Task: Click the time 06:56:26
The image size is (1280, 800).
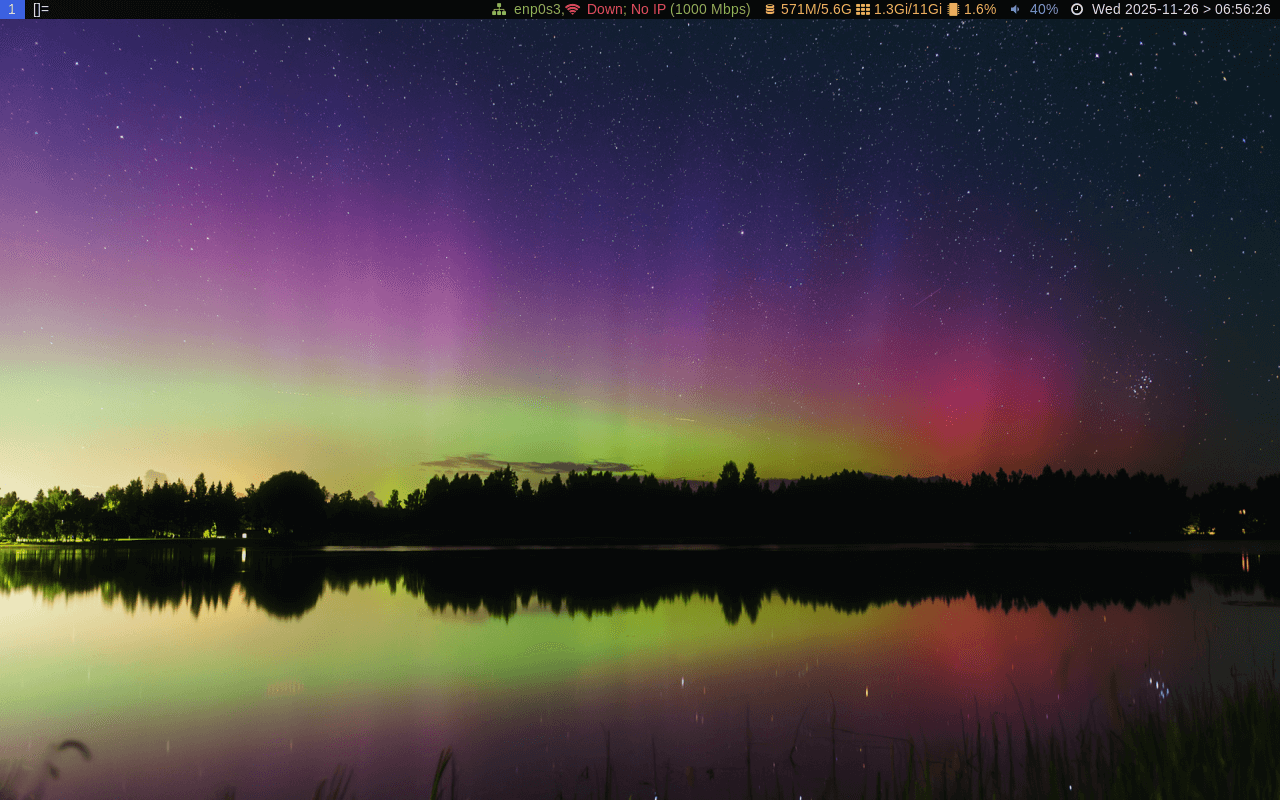Action: (1243, 9)
